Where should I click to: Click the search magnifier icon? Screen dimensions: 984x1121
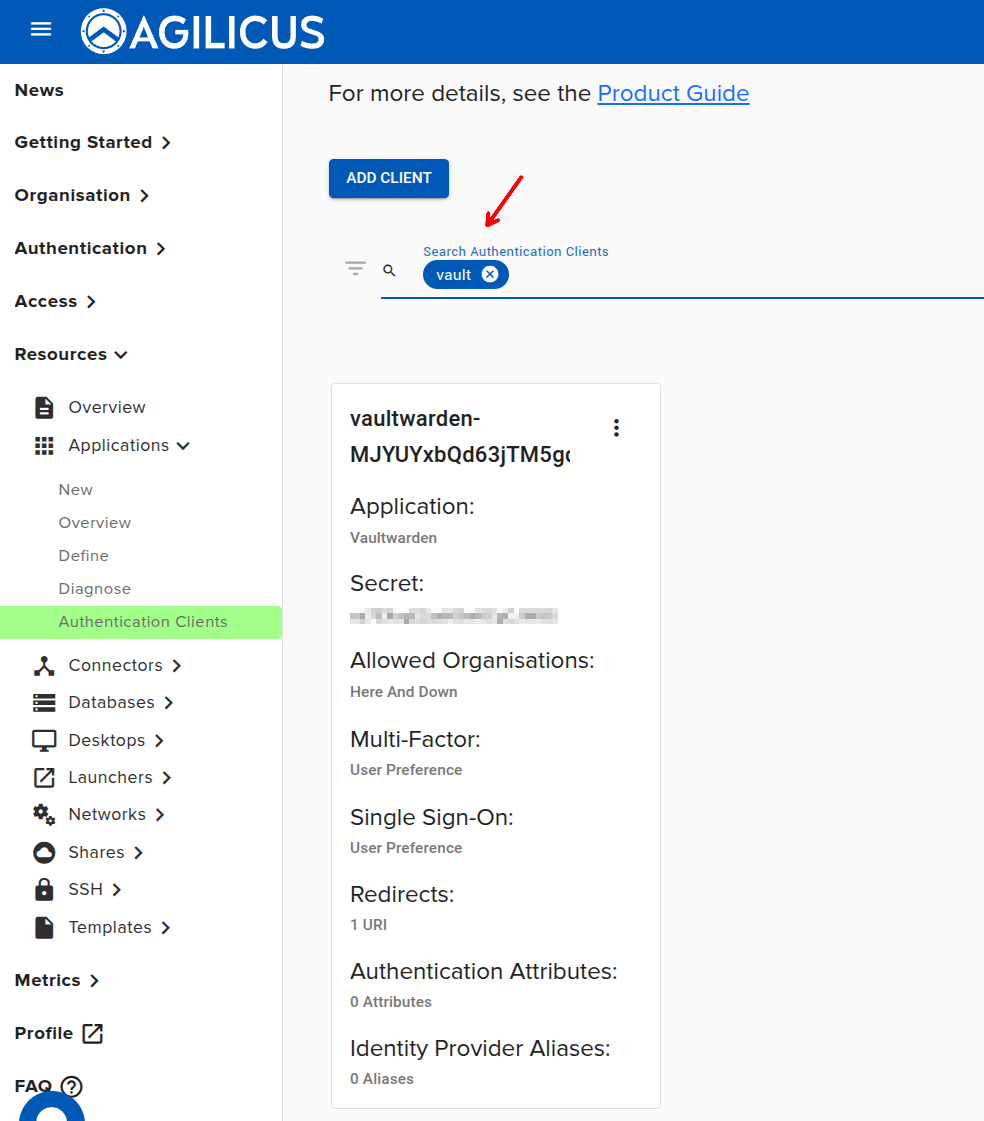389,270
